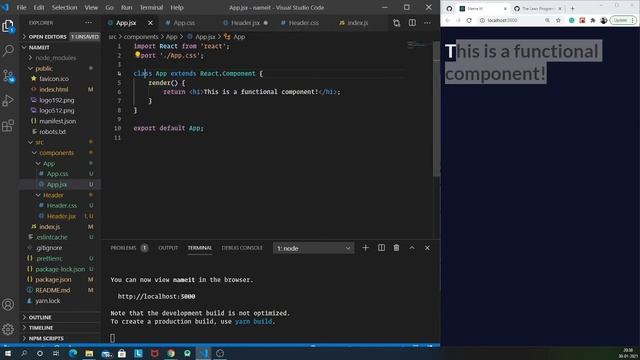Open package.json in the file tree
Screen dimensions: 640x360
click(x=60, y=280)
